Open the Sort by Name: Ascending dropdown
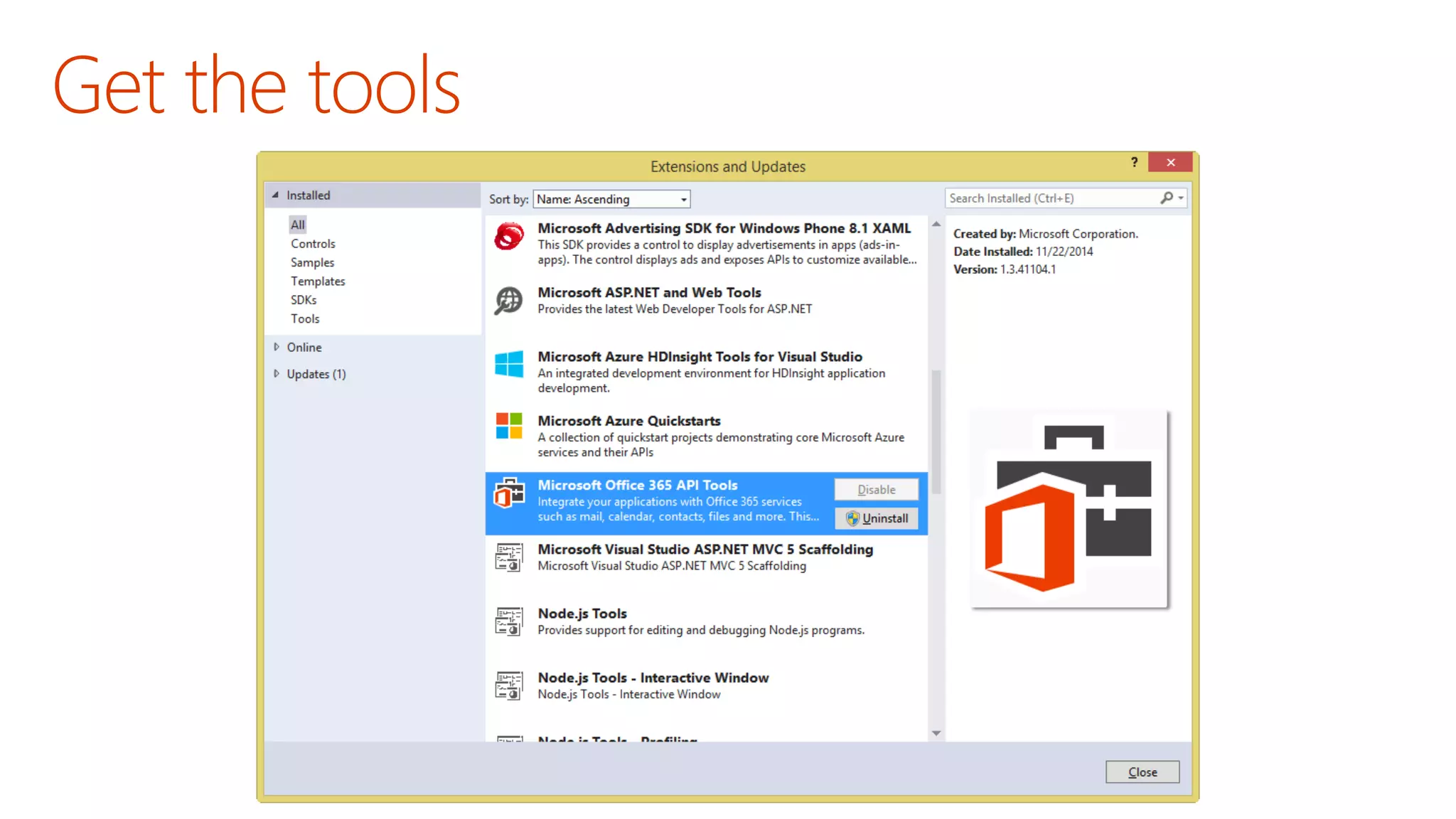This screenshot has width=1456, height=819. tap(611, 199)
